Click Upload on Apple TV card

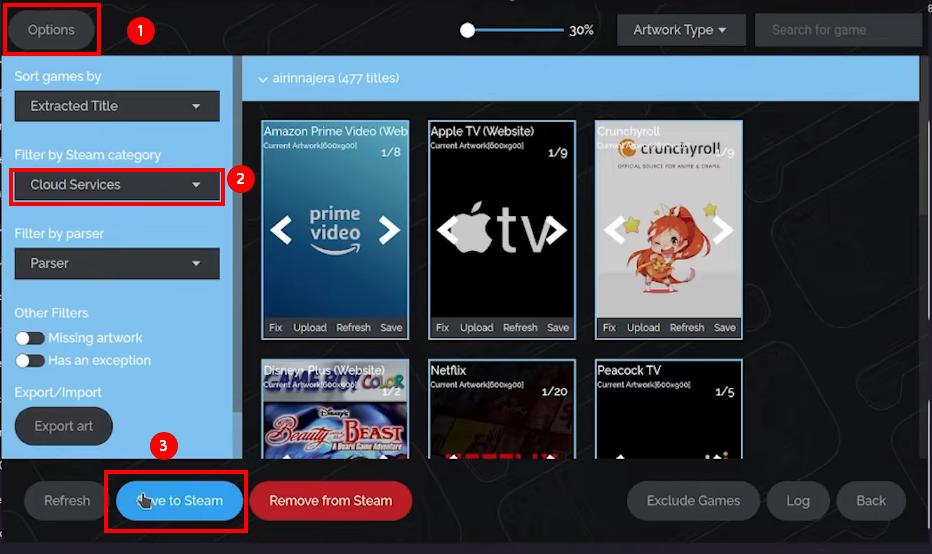(x=477, y=328)
